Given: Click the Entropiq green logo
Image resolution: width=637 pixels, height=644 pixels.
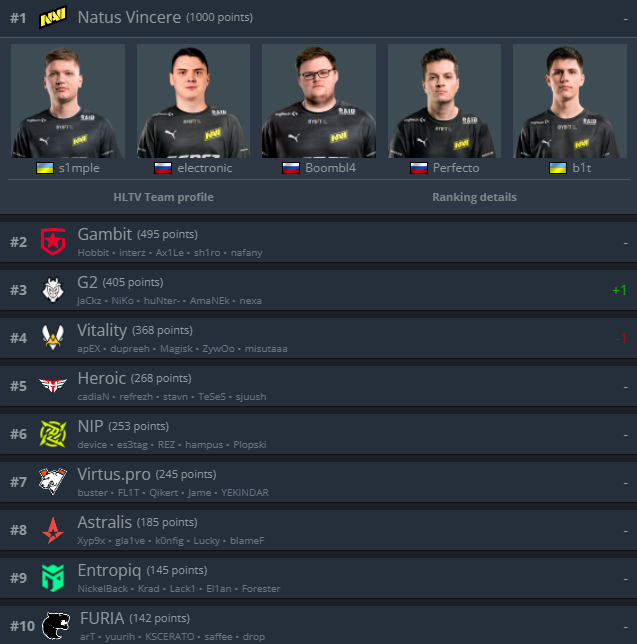Looking at the screenshot, I should tap(53, 578).
